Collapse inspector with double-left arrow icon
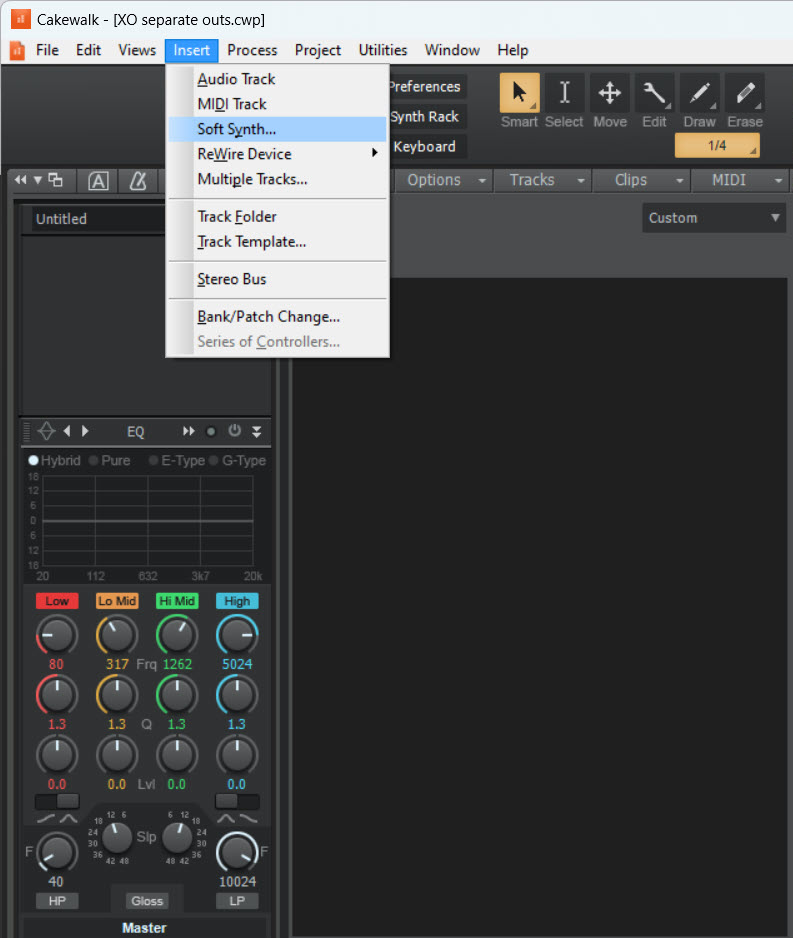 20,179
